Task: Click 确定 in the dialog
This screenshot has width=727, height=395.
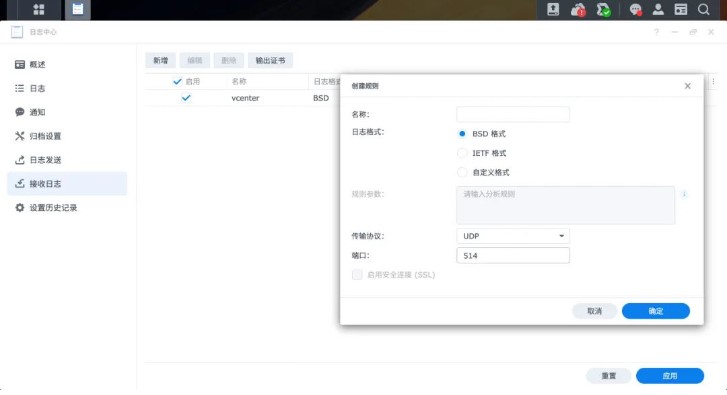Action: tap(656, 311)
